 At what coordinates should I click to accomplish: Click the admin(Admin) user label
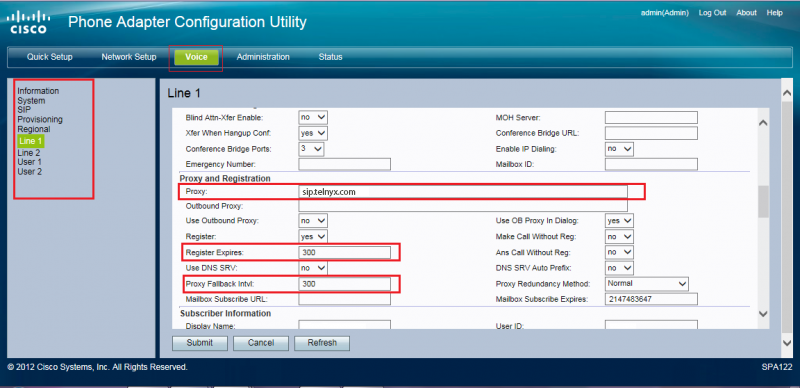[664, 13]
